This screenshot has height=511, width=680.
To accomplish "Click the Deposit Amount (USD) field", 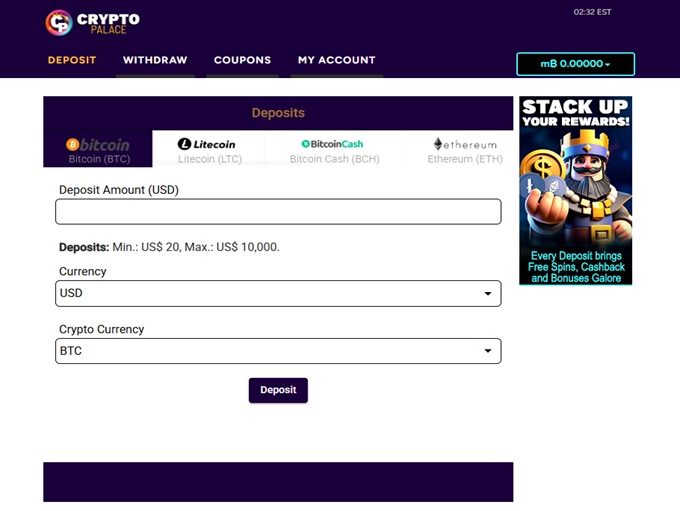I will pyautogui.click(x=278, y=212).
